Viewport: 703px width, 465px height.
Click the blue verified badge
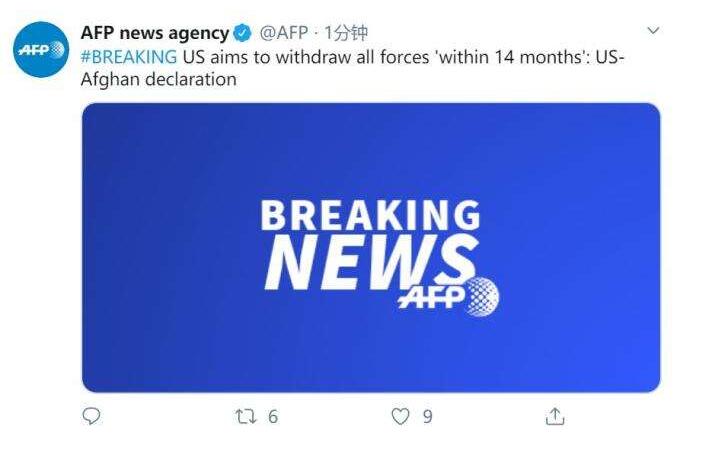click(243, 33)
